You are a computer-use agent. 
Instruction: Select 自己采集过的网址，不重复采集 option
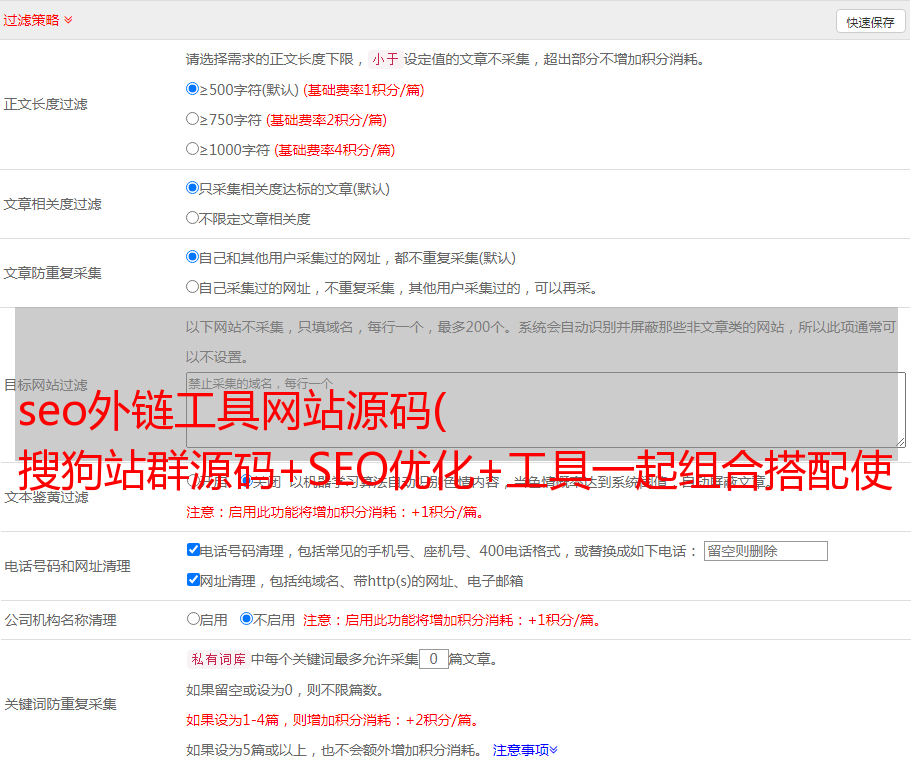click(x=192, y=287)
